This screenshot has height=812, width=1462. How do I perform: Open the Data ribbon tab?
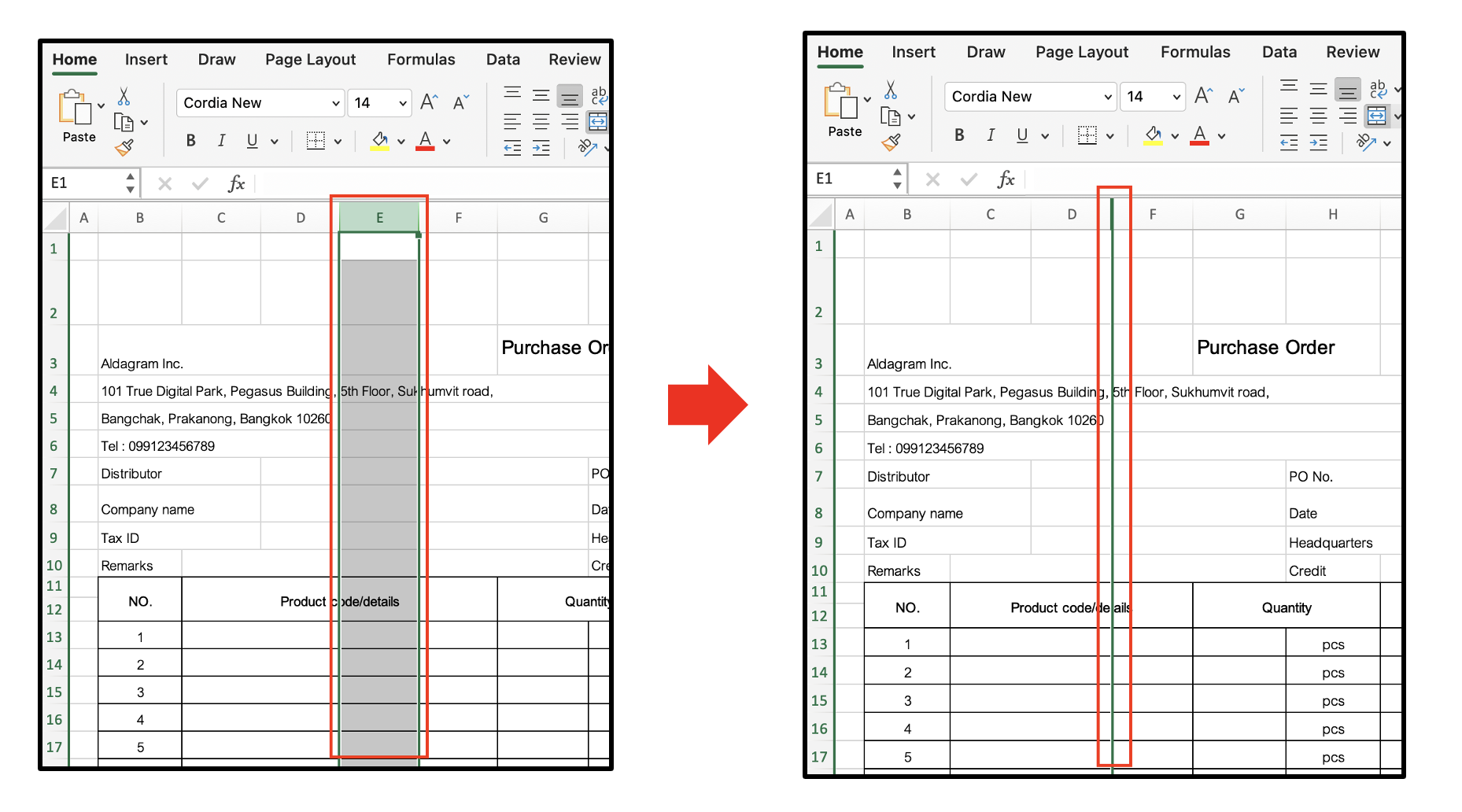click(503, 59)
